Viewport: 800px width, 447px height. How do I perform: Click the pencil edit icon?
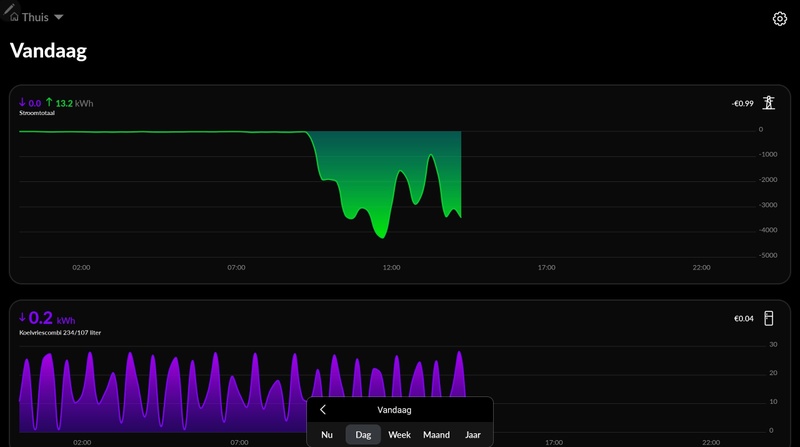(x=8, y=9)
